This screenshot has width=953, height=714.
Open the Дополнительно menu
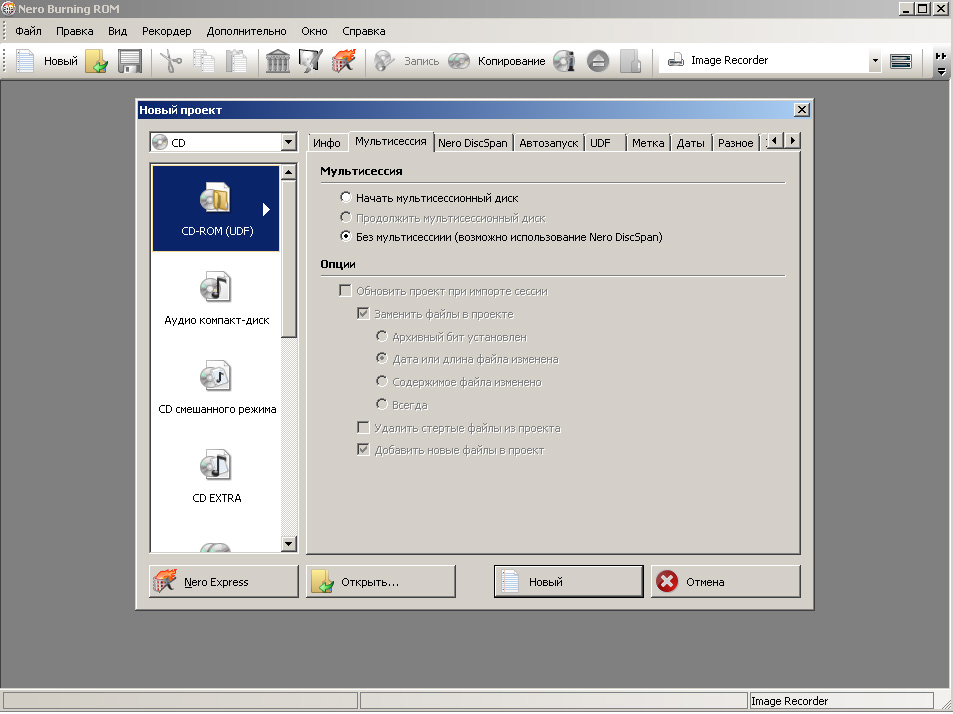coord(246,31)
